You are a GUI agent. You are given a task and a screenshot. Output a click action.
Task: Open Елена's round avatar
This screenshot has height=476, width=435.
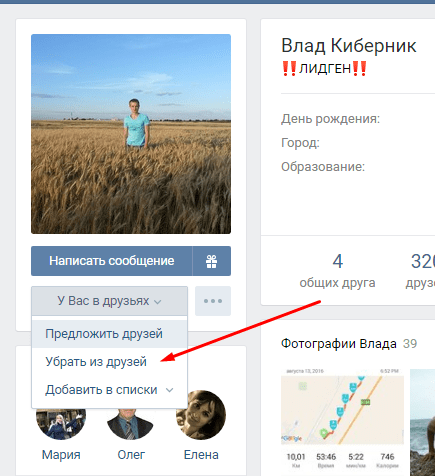pyautogui.click(x=201, y=415)
